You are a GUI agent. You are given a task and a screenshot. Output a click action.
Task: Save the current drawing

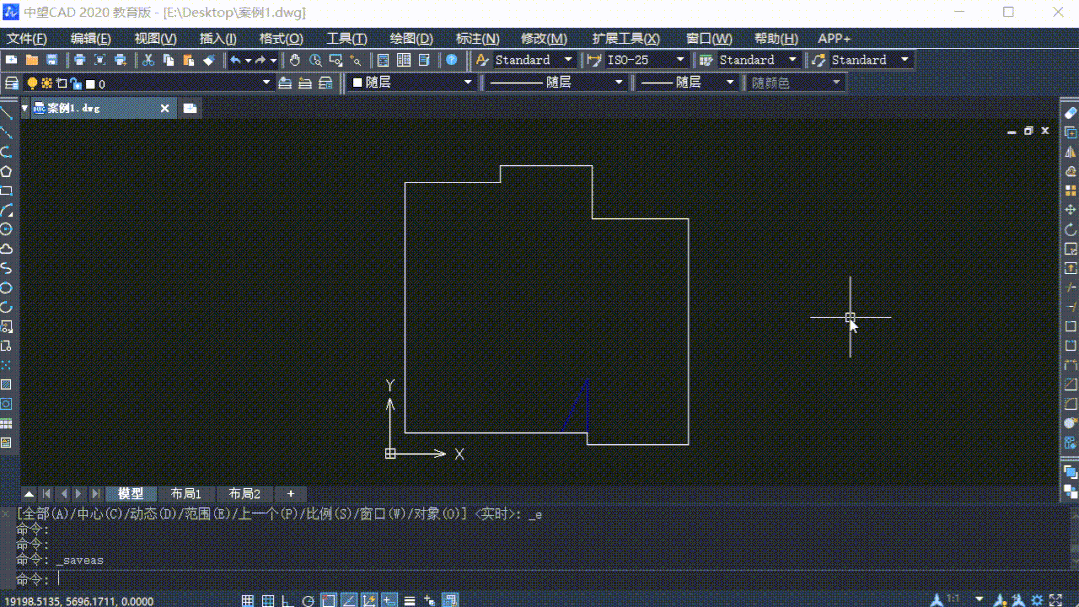point(52,61)
